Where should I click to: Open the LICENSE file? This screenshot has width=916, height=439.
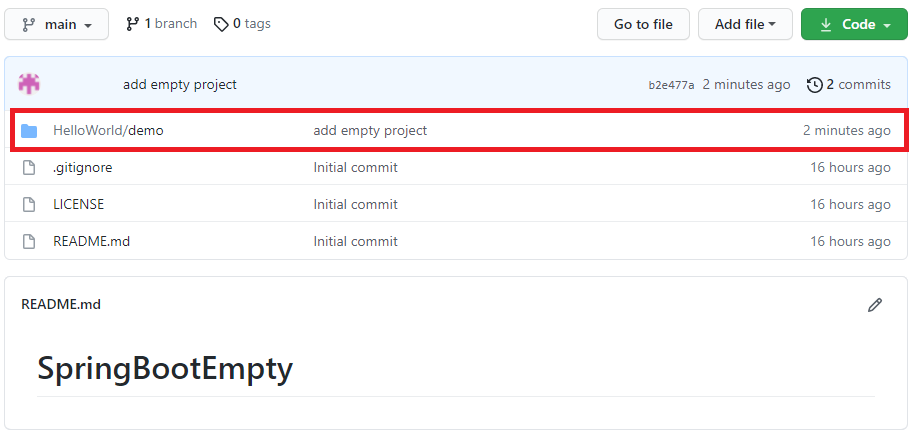(78, 205)
